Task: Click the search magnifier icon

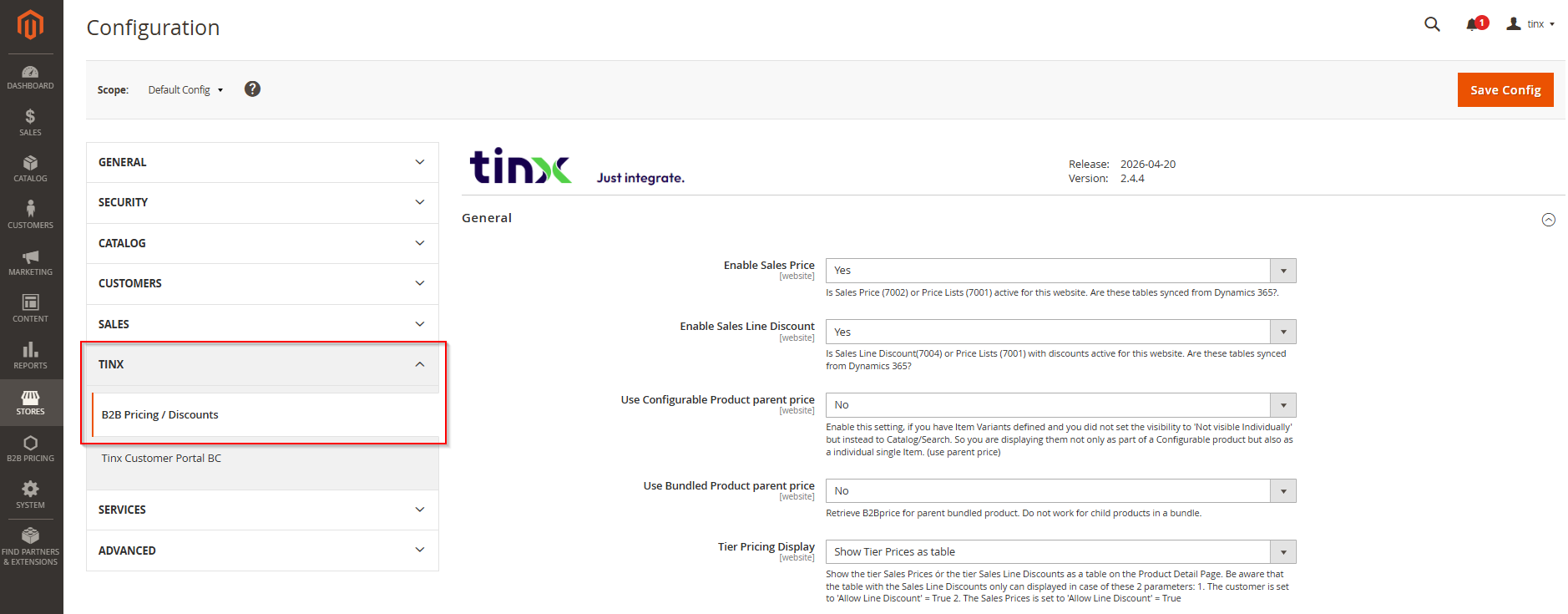Action: (x=1432, y=24)
